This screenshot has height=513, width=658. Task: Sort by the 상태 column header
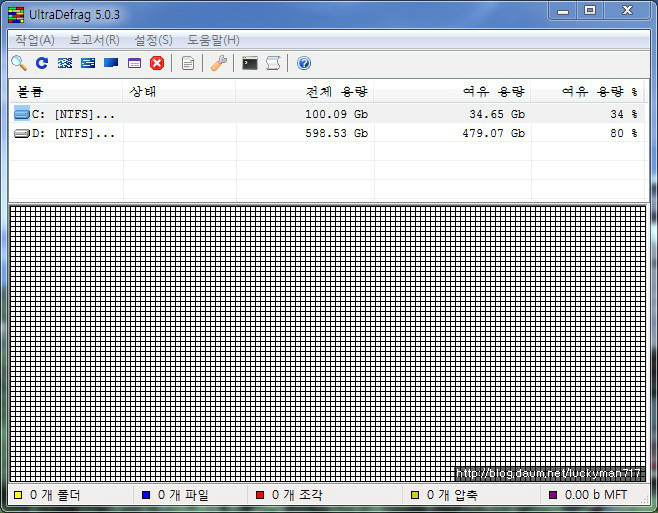point(179,92)
